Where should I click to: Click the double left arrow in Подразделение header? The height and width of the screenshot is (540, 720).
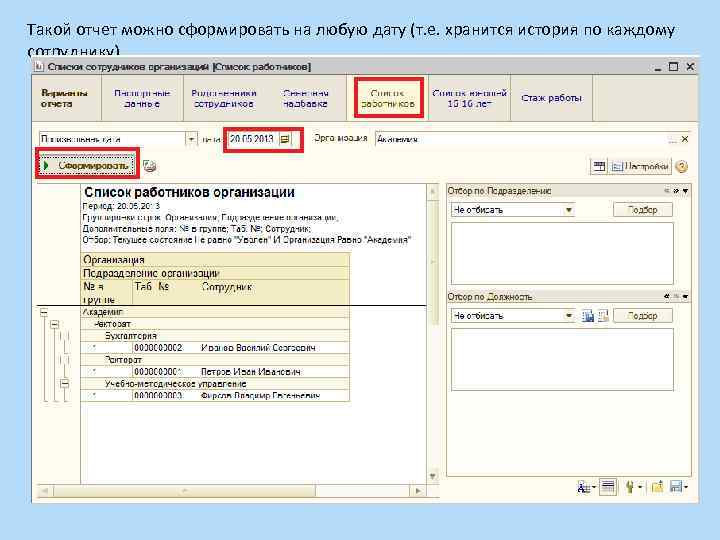pyautogui.click(x=666, y=191)
